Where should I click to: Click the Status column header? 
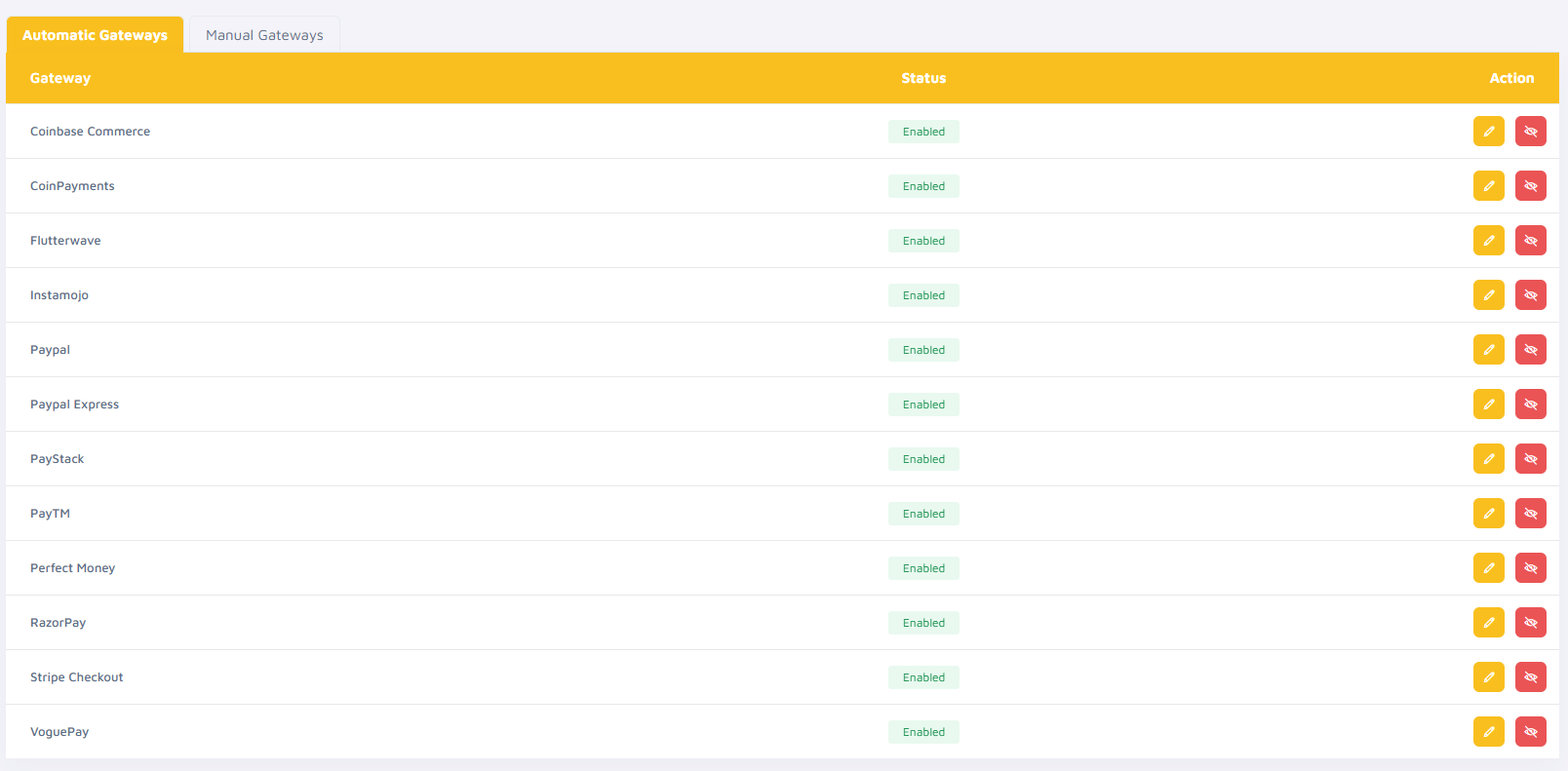coord(923,78)
